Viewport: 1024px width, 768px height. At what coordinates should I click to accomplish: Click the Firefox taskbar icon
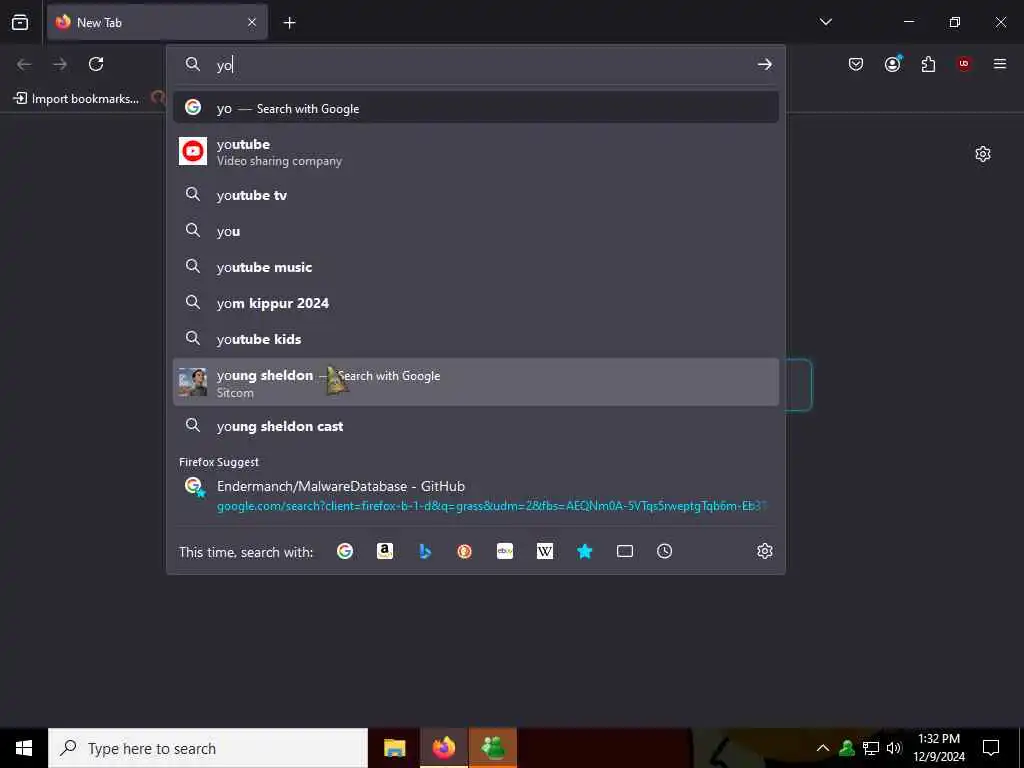[443, 748]
